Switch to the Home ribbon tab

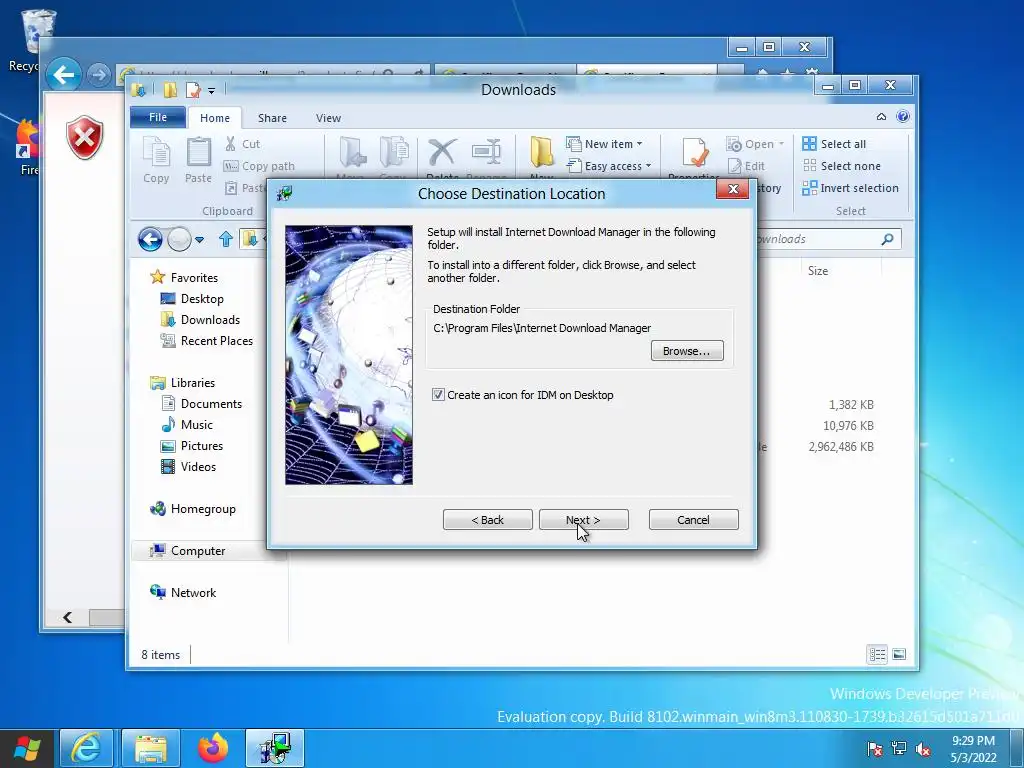tap(215, 118)
